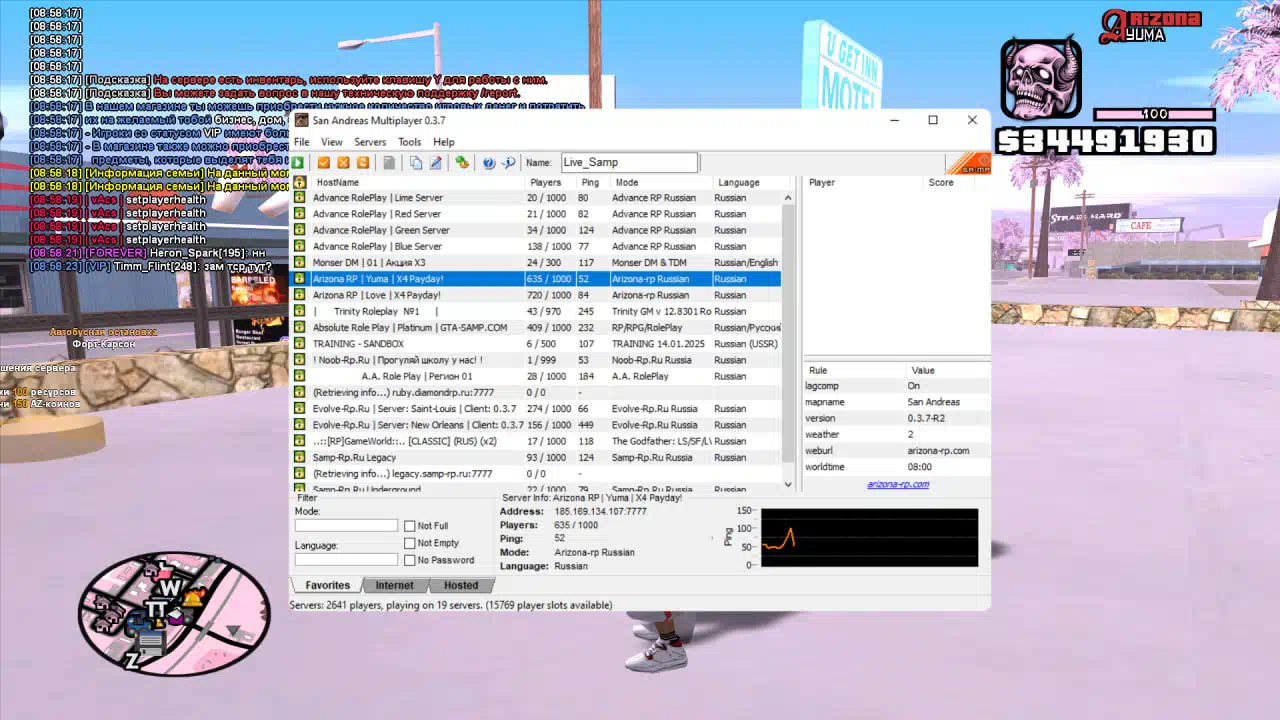Open the Help Topics question-mark icon
The height and width of the screenshot is (720, 1280).
pyautogui.click(x=489, y=163)
